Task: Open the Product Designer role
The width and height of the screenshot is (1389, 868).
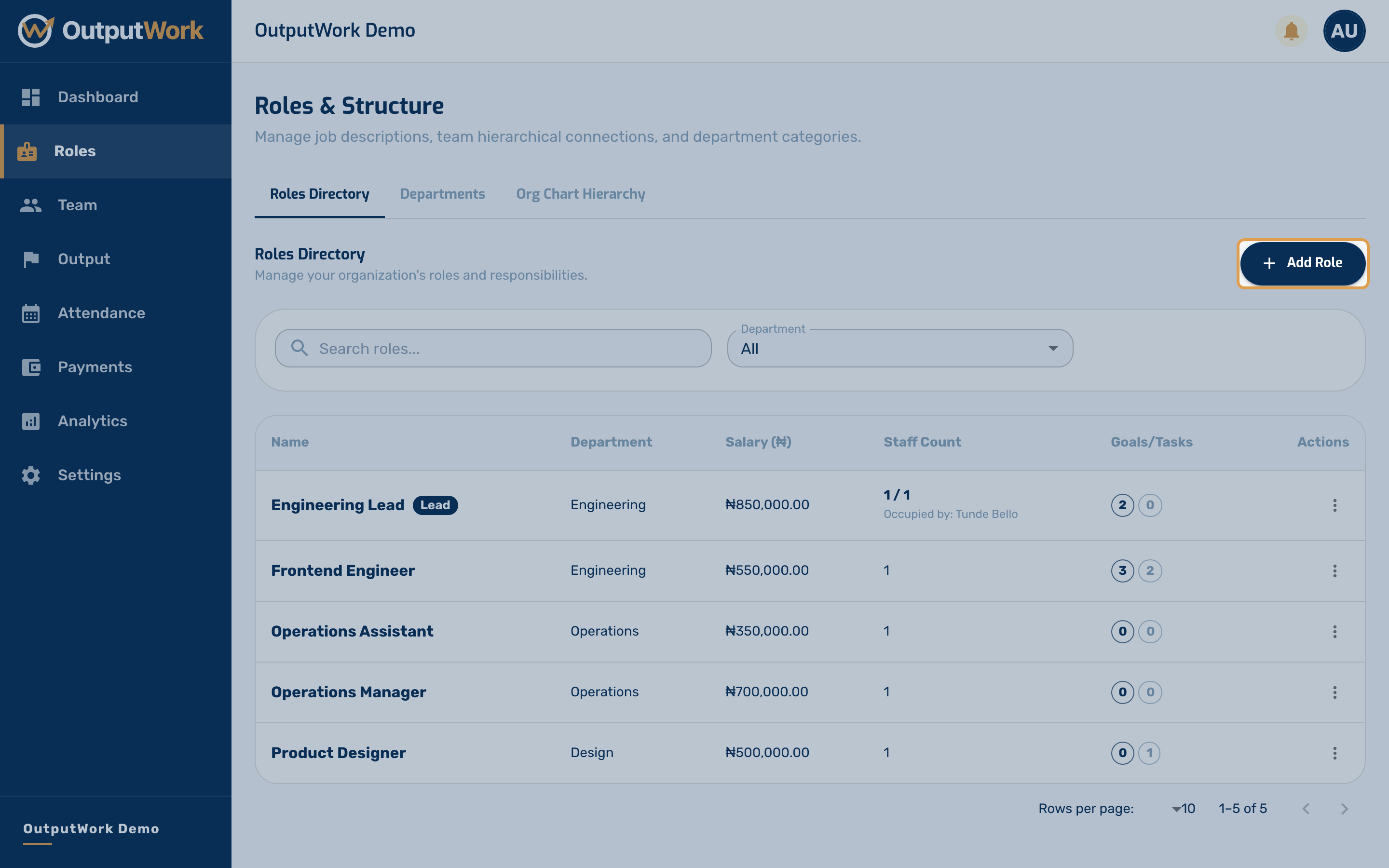Action: coord(338,753)
